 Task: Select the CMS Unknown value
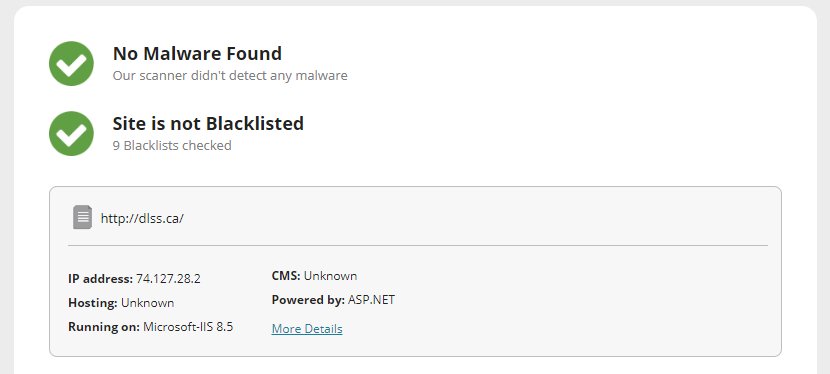coord(330,276)
